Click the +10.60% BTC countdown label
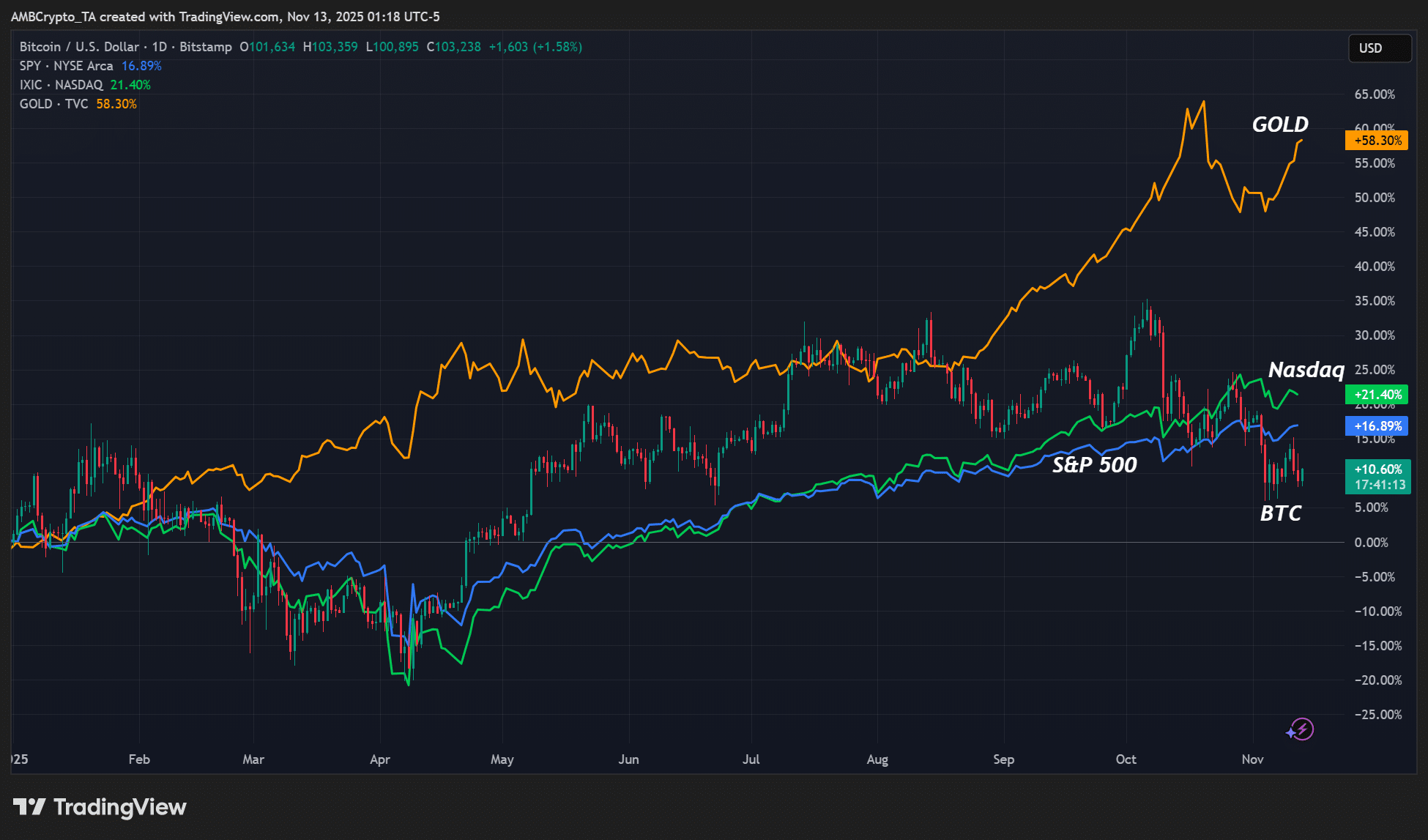Viewport: 1428px width, 840px height. [x=1378, y=477]
